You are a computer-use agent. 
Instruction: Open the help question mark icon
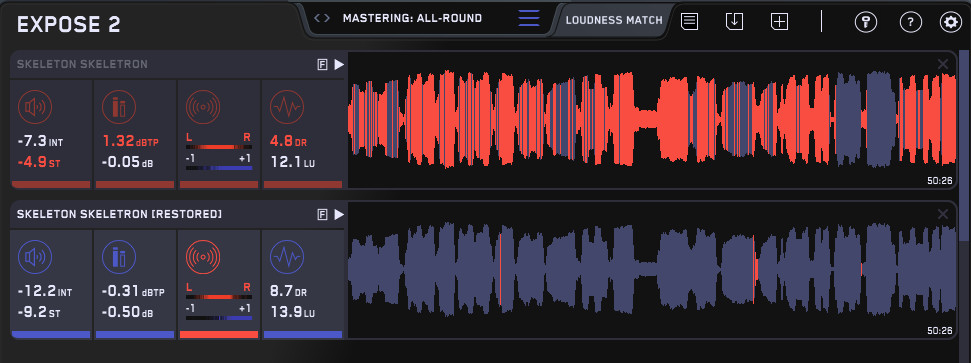click(910, 22)
